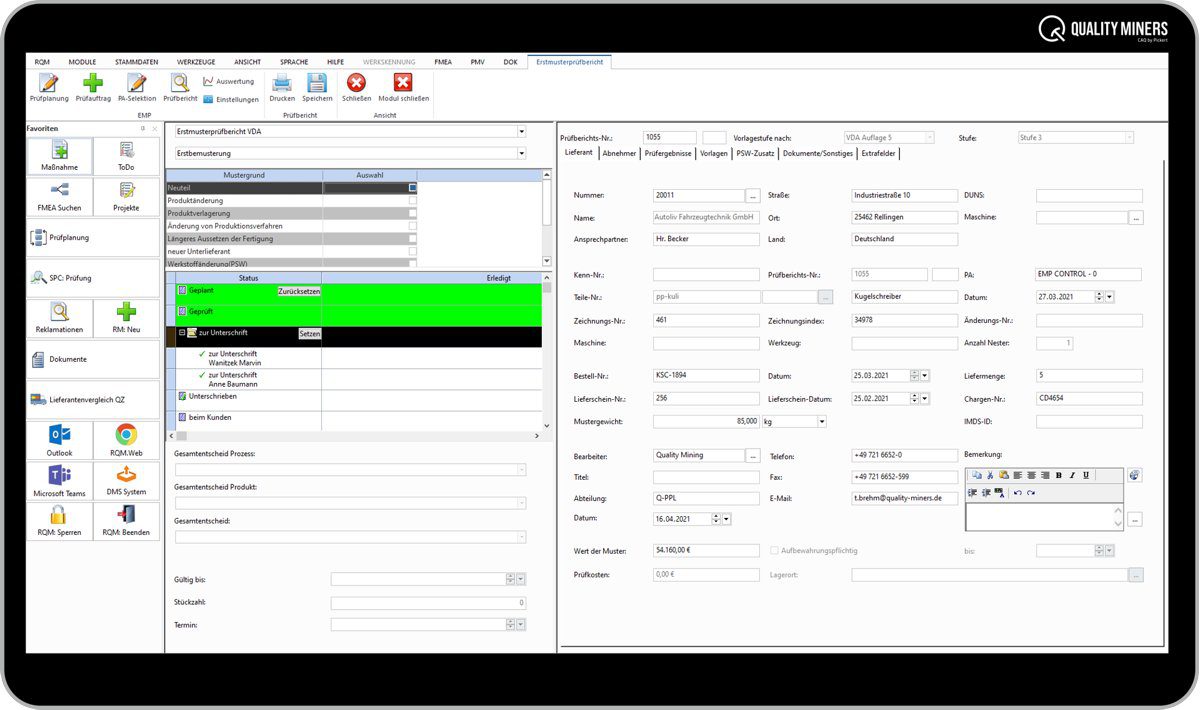Toggle the Neuteil Auswahl checkbox
This screenshot has width=1200, height=710.
point(412,188)
